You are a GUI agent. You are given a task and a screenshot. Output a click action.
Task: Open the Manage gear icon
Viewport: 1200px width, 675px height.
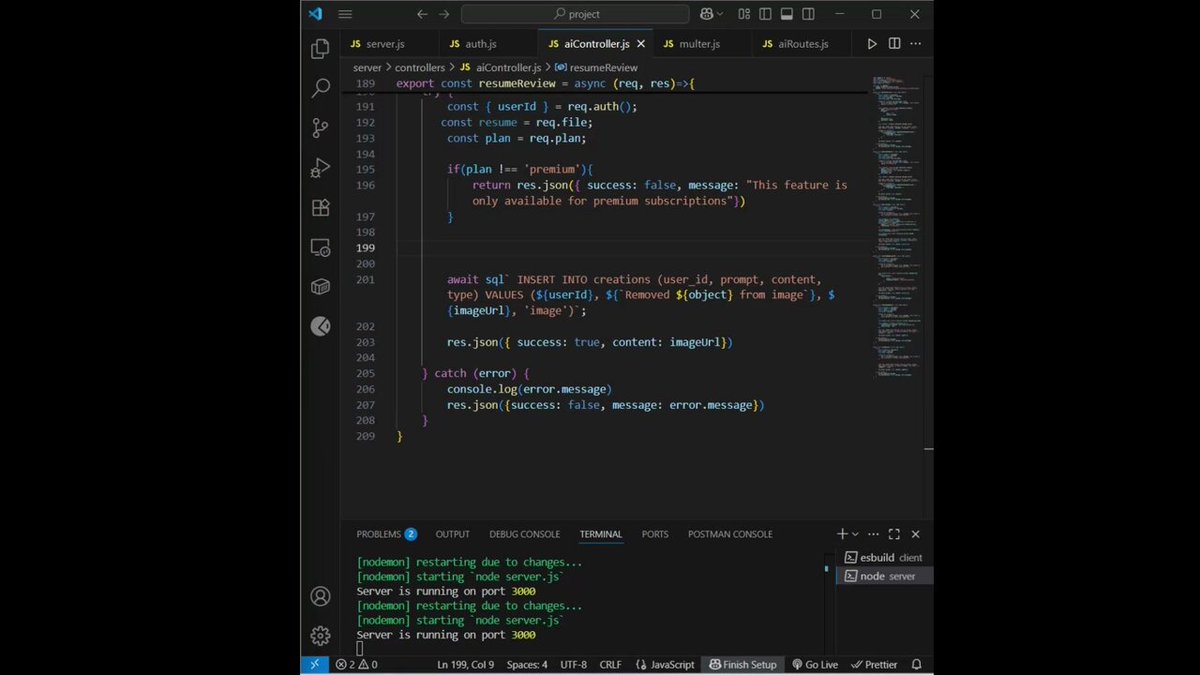pos(320,635)
